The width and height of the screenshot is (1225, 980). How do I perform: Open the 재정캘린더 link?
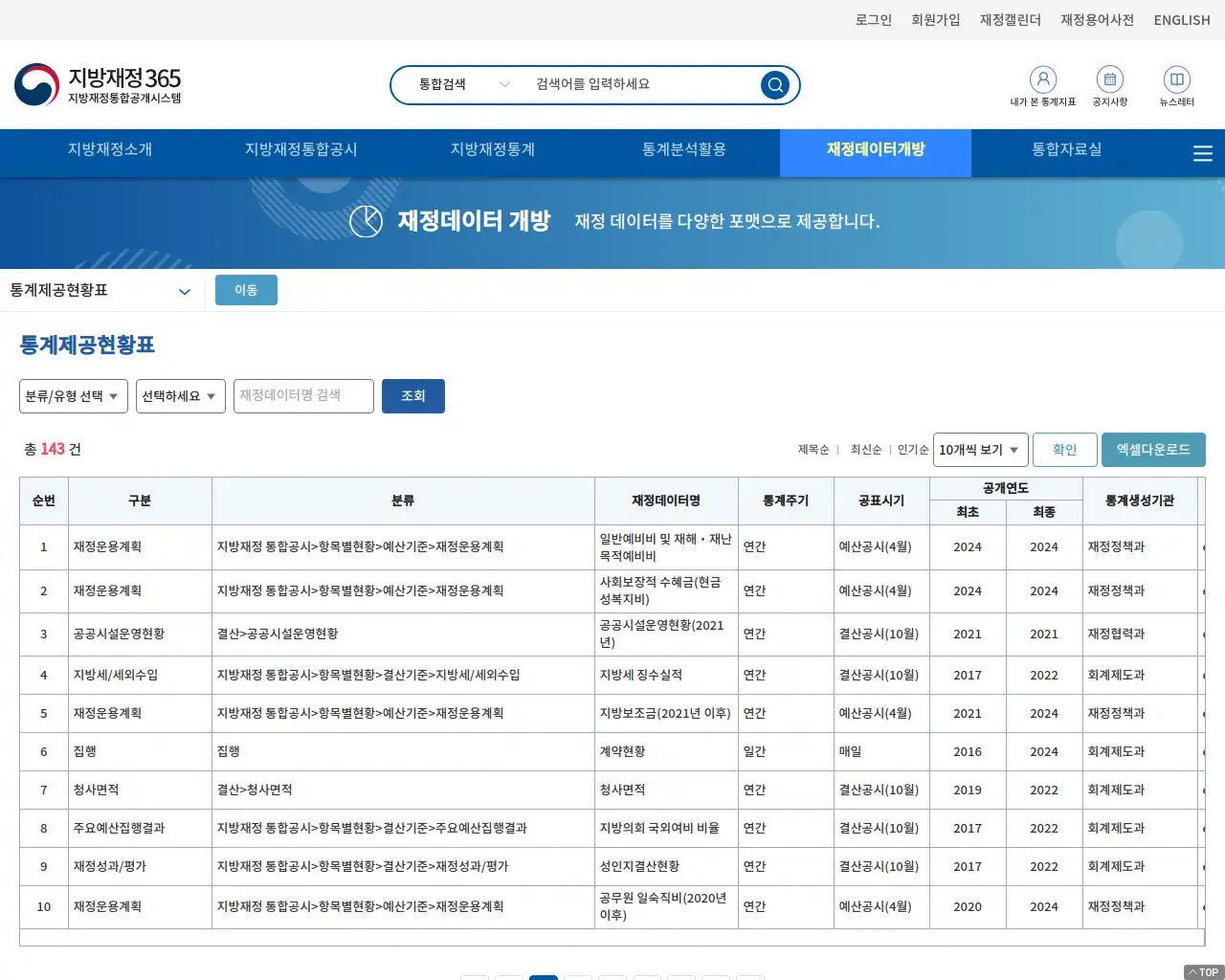tap(1011, 20)
